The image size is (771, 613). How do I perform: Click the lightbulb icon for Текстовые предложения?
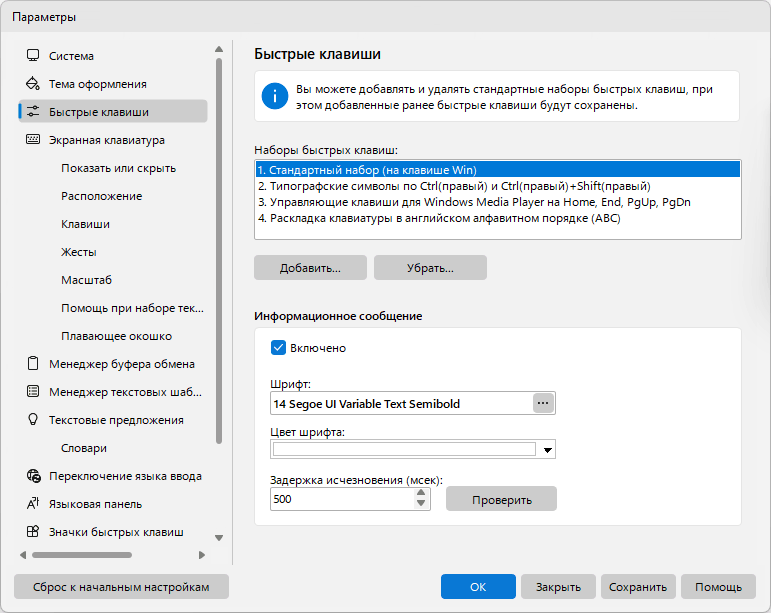(33, 419)
